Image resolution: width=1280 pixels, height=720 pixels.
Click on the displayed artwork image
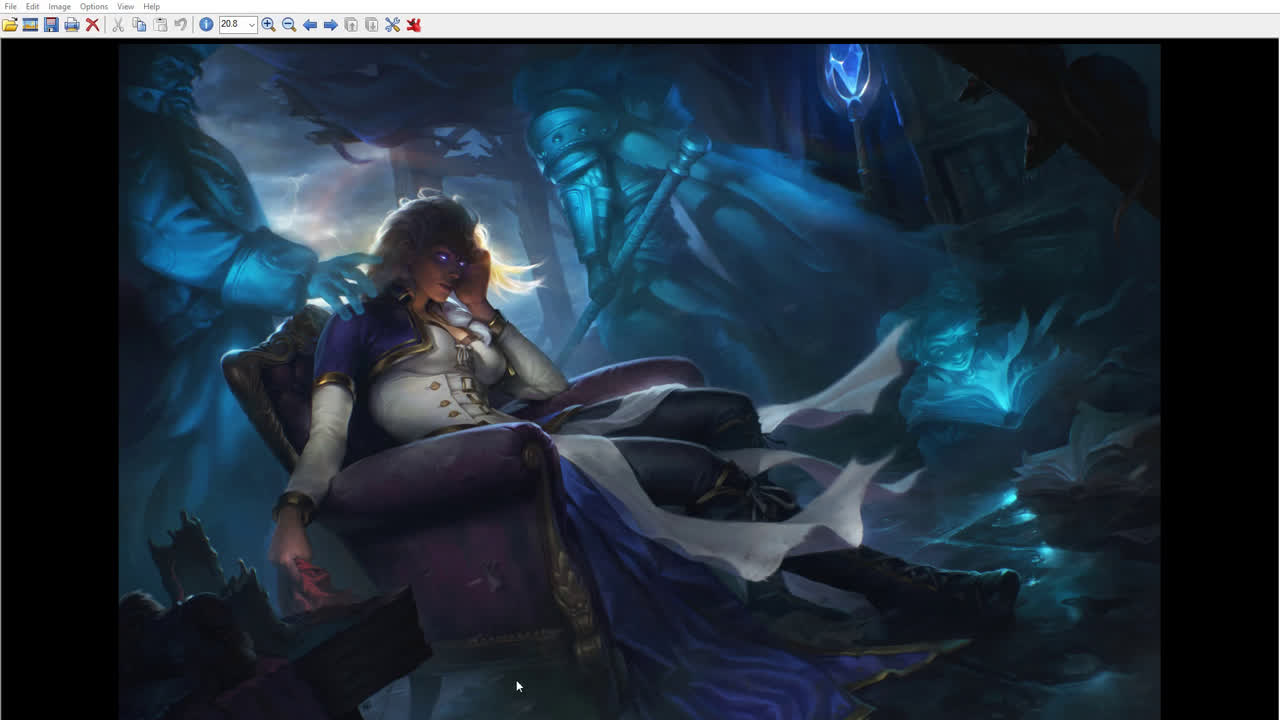[x=640, y=381]
